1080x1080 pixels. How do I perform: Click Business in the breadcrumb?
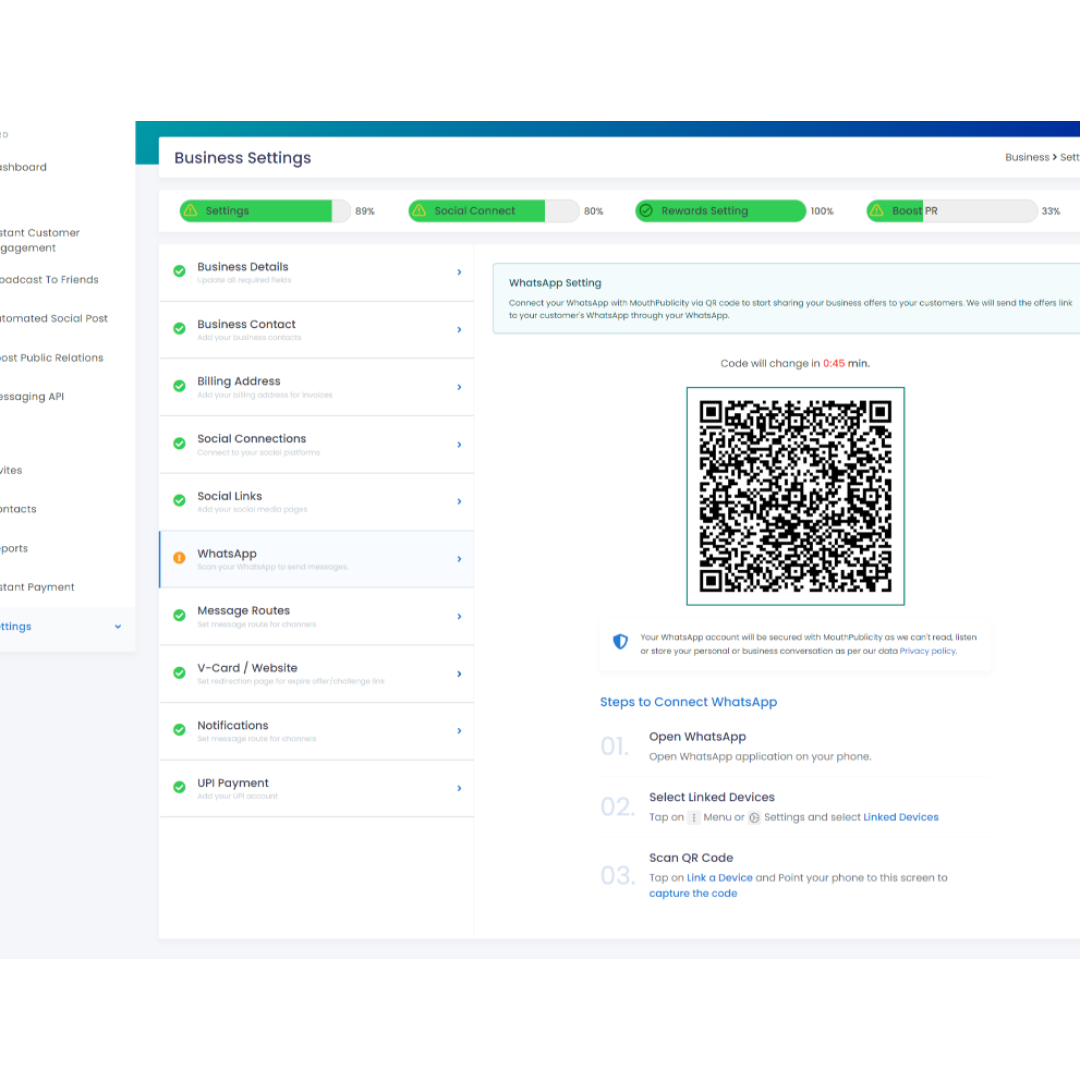coord(1027,158)
